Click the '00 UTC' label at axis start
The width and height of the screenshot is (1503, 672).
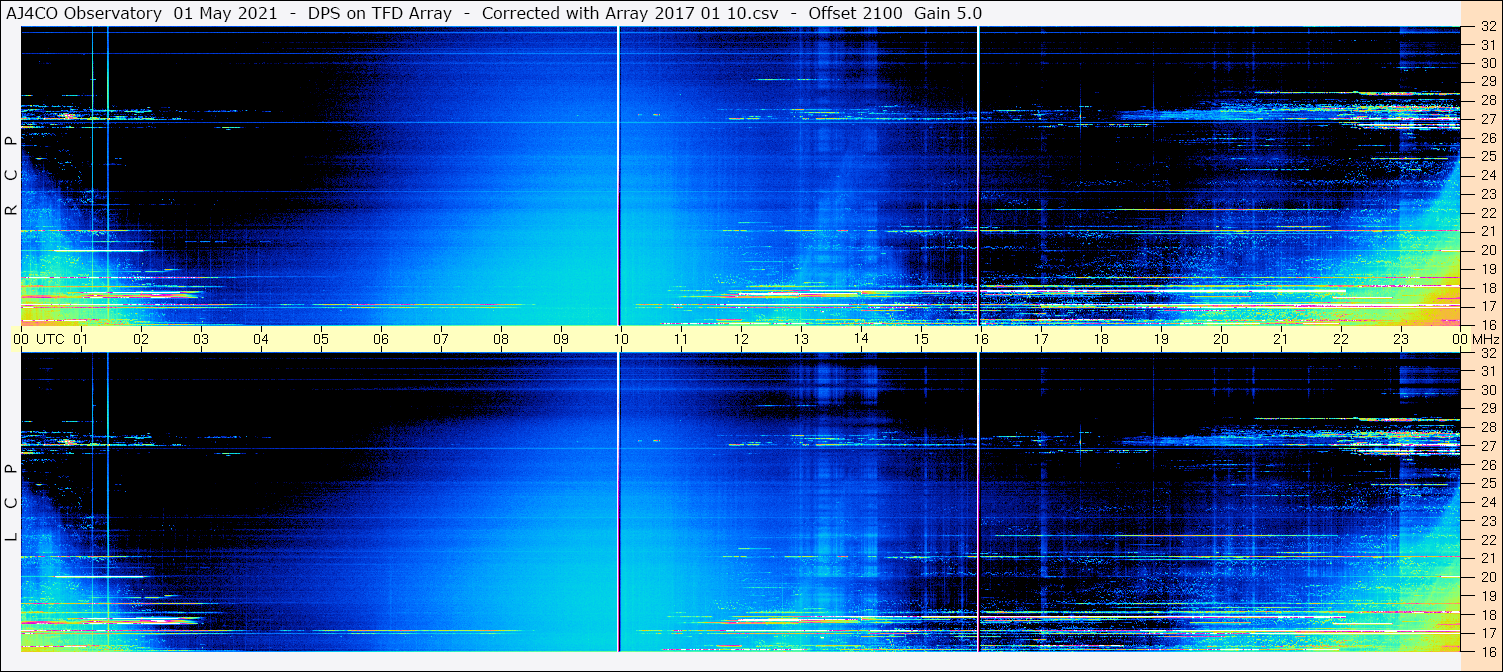tap(39, 339)
